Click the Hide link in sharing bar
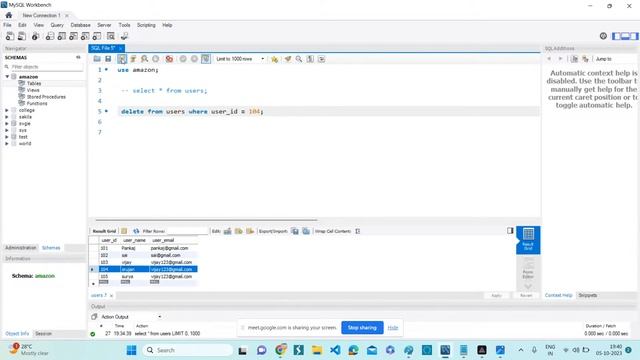Image resolution: width=640 pixels, height=360 pixels. tap(393, 328)
